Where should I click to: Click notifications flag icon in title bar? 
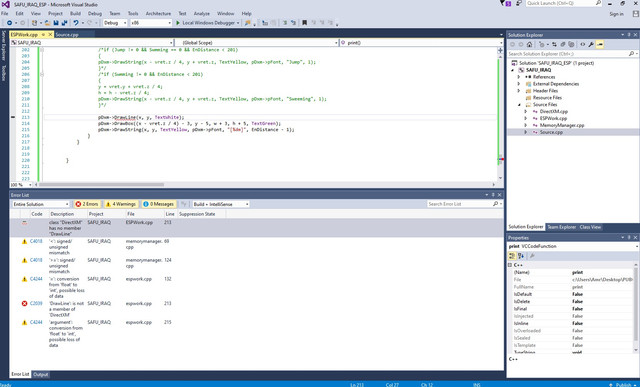coord(503,3)
